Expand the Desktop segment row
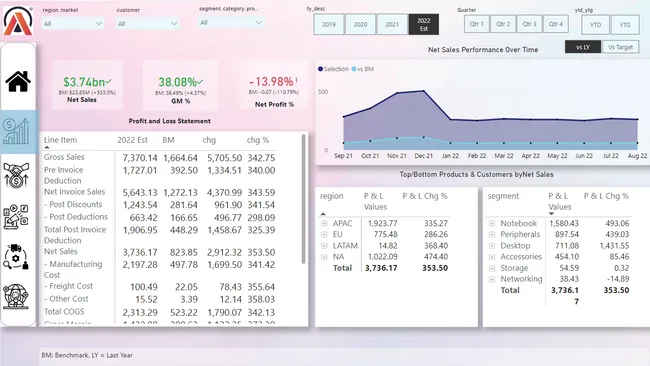 point(492,246)
